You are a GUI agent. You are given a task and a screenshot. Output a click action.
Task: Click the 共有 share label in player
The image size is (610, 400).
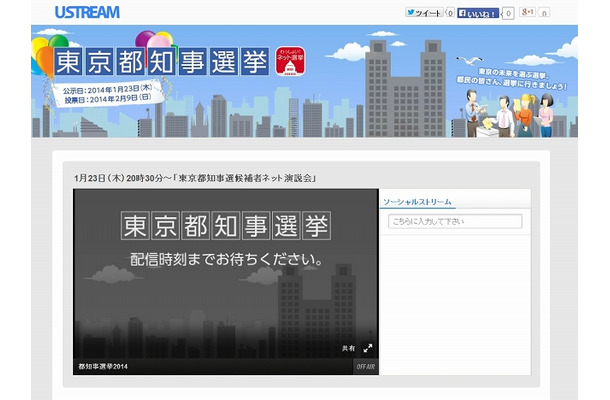pos(348,348)
